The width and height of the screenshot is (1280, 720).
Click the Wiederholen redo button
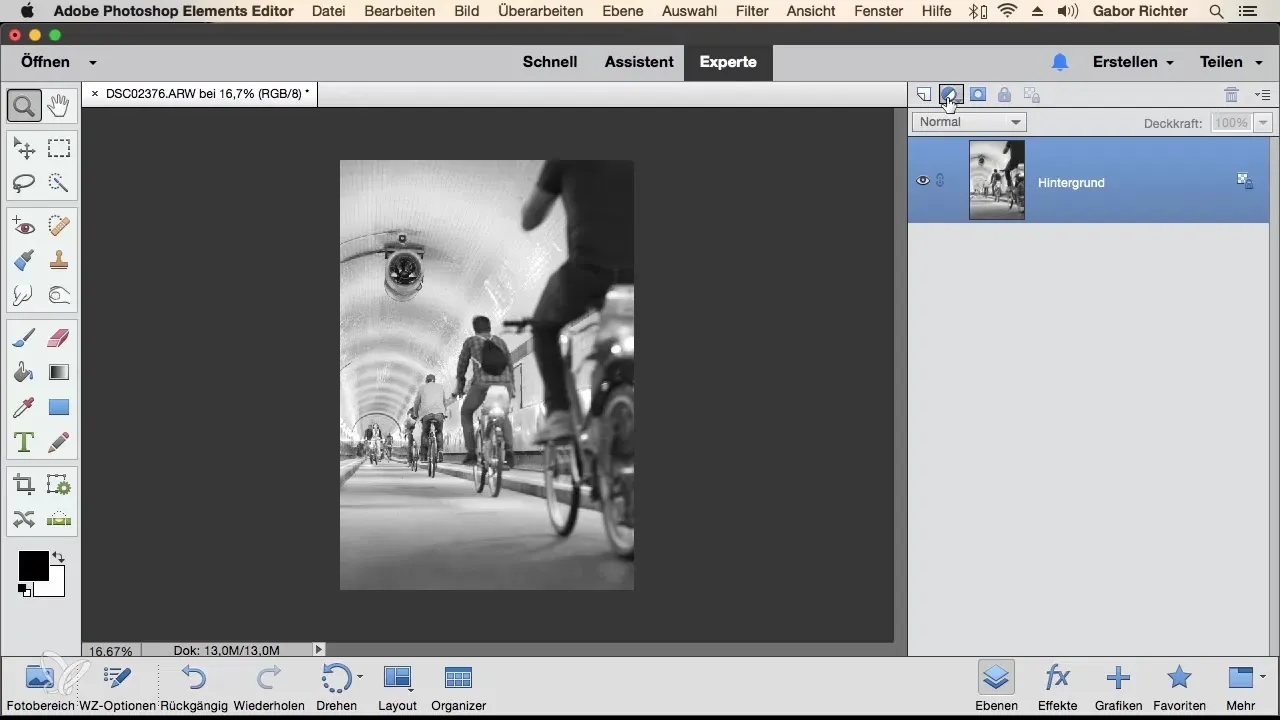(x=268, y=688)
